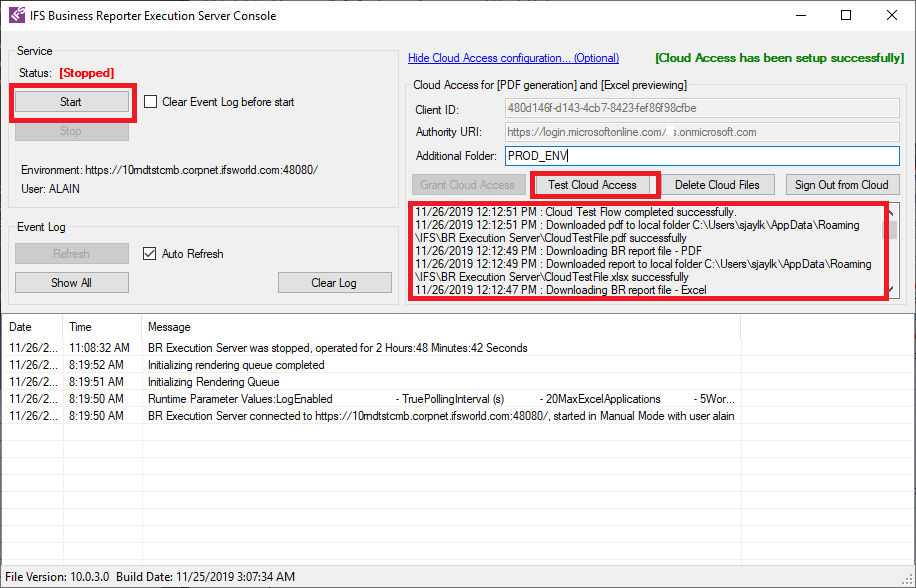Click Show All event log button
This screenshot has height=588, width=916.
71,283
